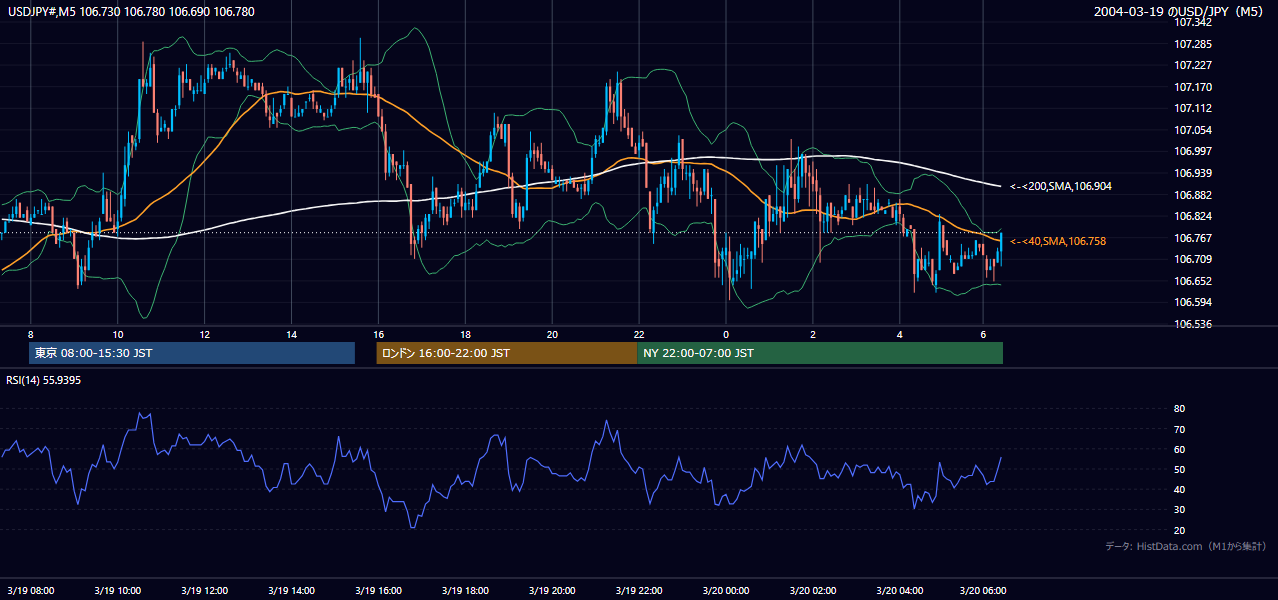Click RSI scale value 50
The height and width of the screenshot is (600, 1278).
(x=1180, y=469)
